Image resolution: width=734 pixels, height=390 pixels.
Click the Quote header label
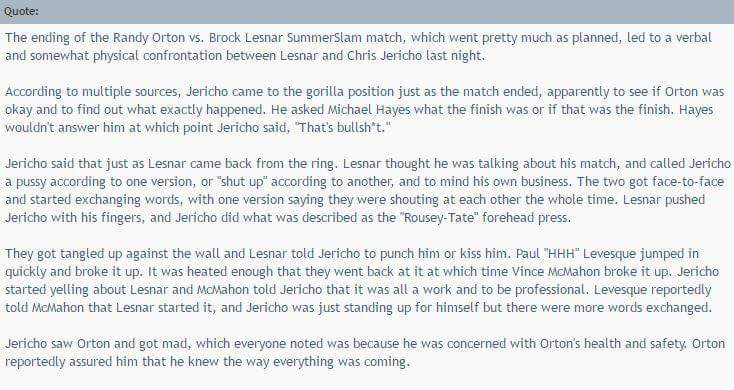22,11
